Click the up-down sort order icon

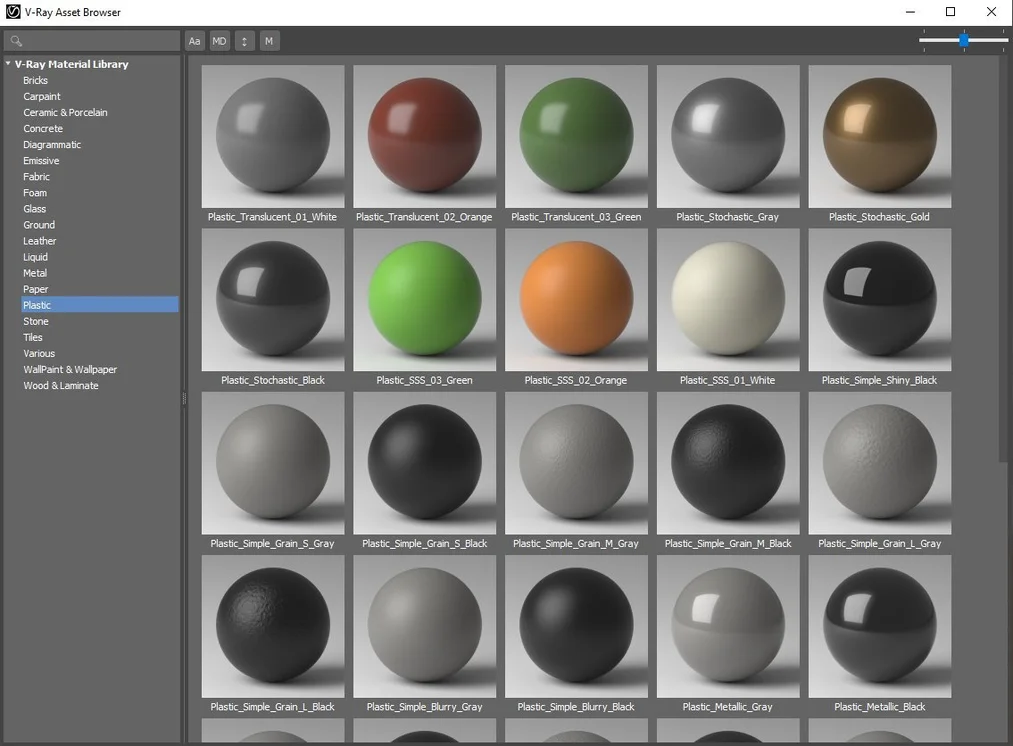coord(245,41)
